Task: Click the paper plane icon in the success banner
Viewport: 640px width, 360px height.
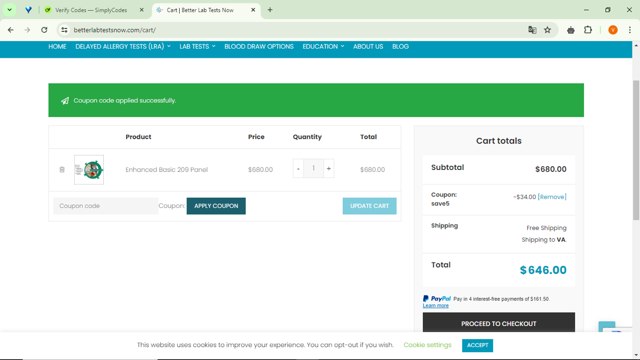Action: [65, 100]
